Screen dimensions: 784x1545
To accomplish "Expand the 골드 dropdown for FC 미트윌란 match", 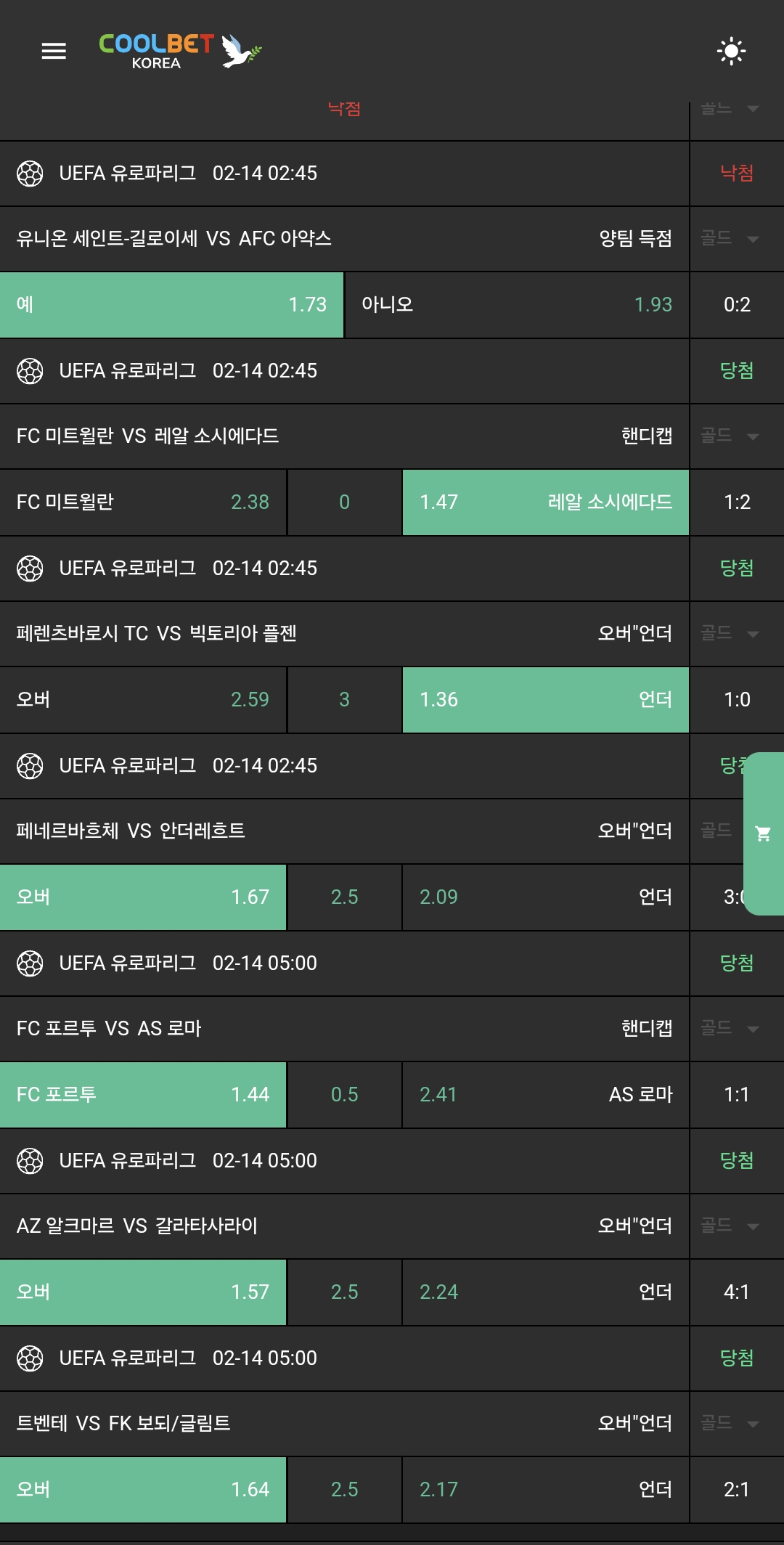I will click(x=730, y=436).
